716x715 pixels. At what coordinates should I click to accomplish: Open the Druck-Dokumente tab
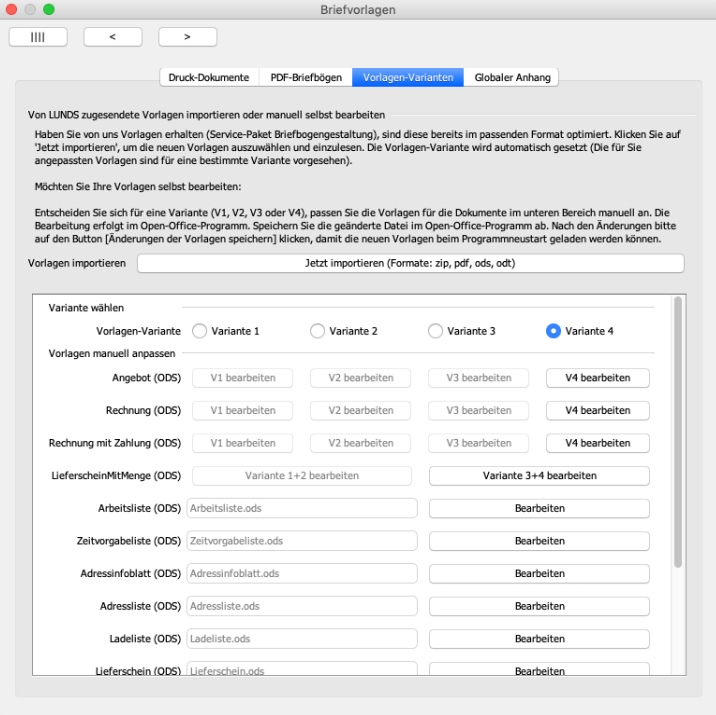[x=209, y=77]
